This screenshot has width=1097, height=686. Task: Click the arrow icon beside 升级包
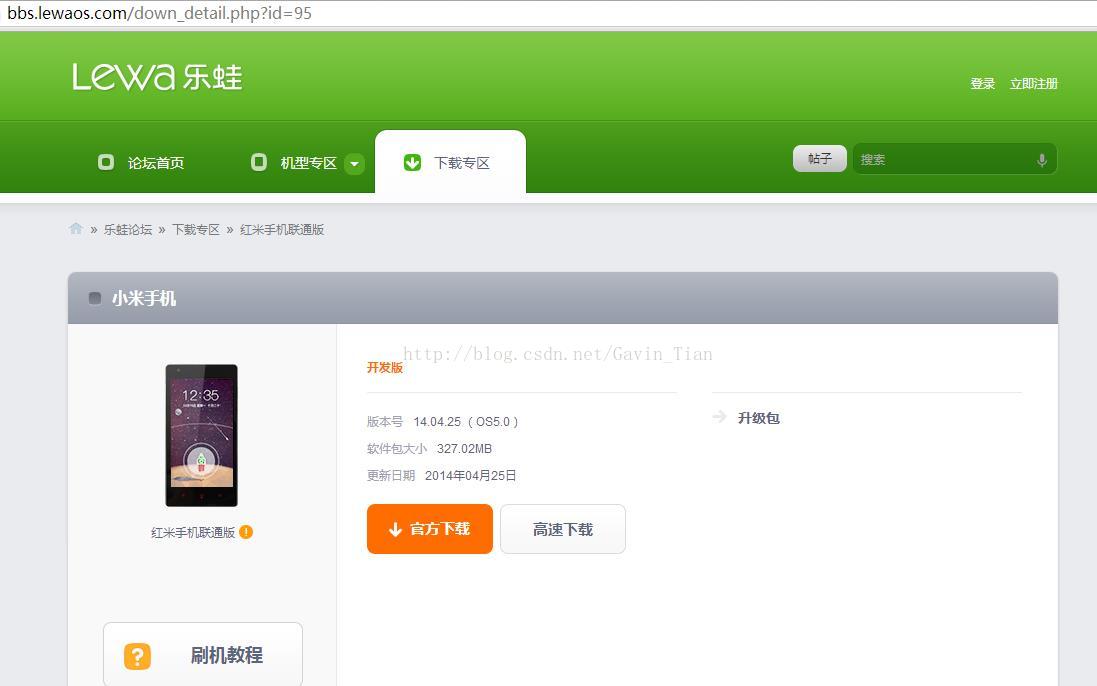tap(719, 417)
